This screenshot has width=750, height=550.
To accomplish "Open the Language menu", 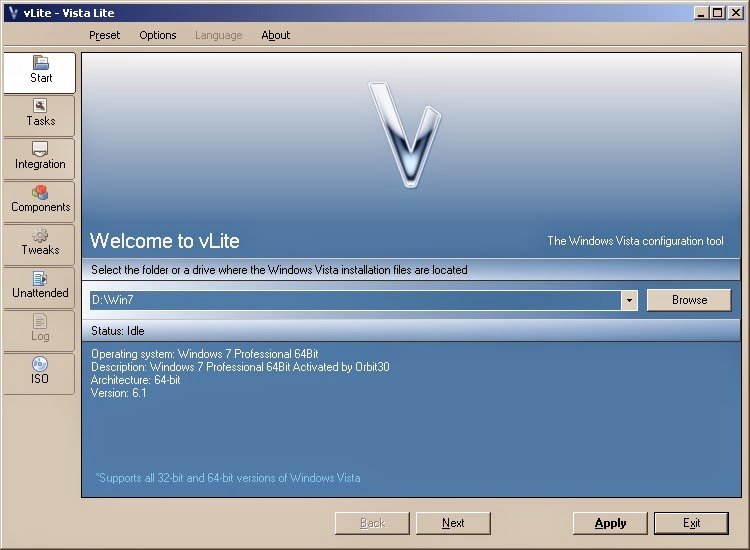I will tap(219, 35).
